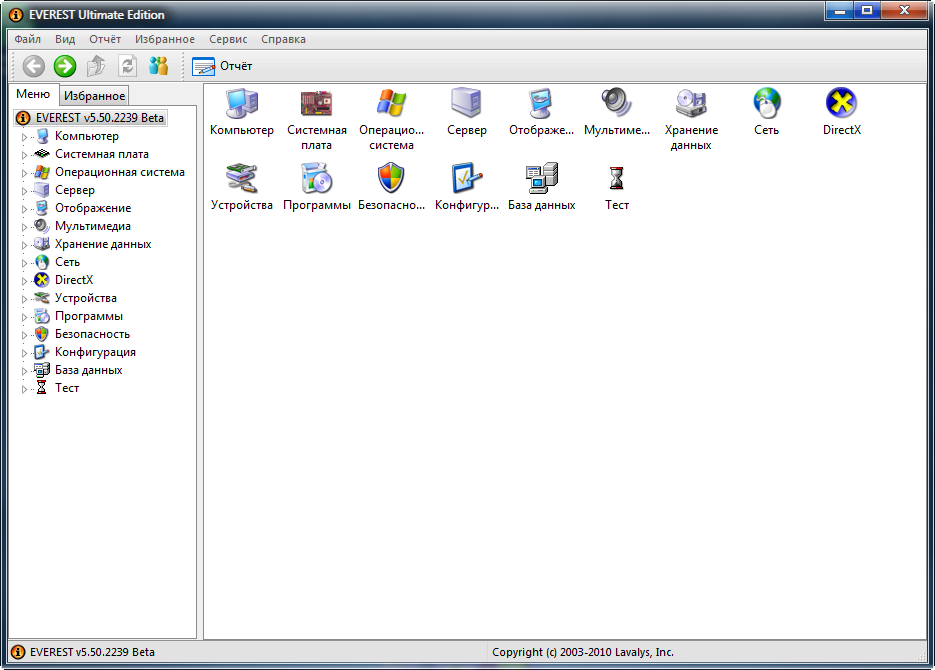
Task: Expand the DirectX tree node
Action: 24,281
